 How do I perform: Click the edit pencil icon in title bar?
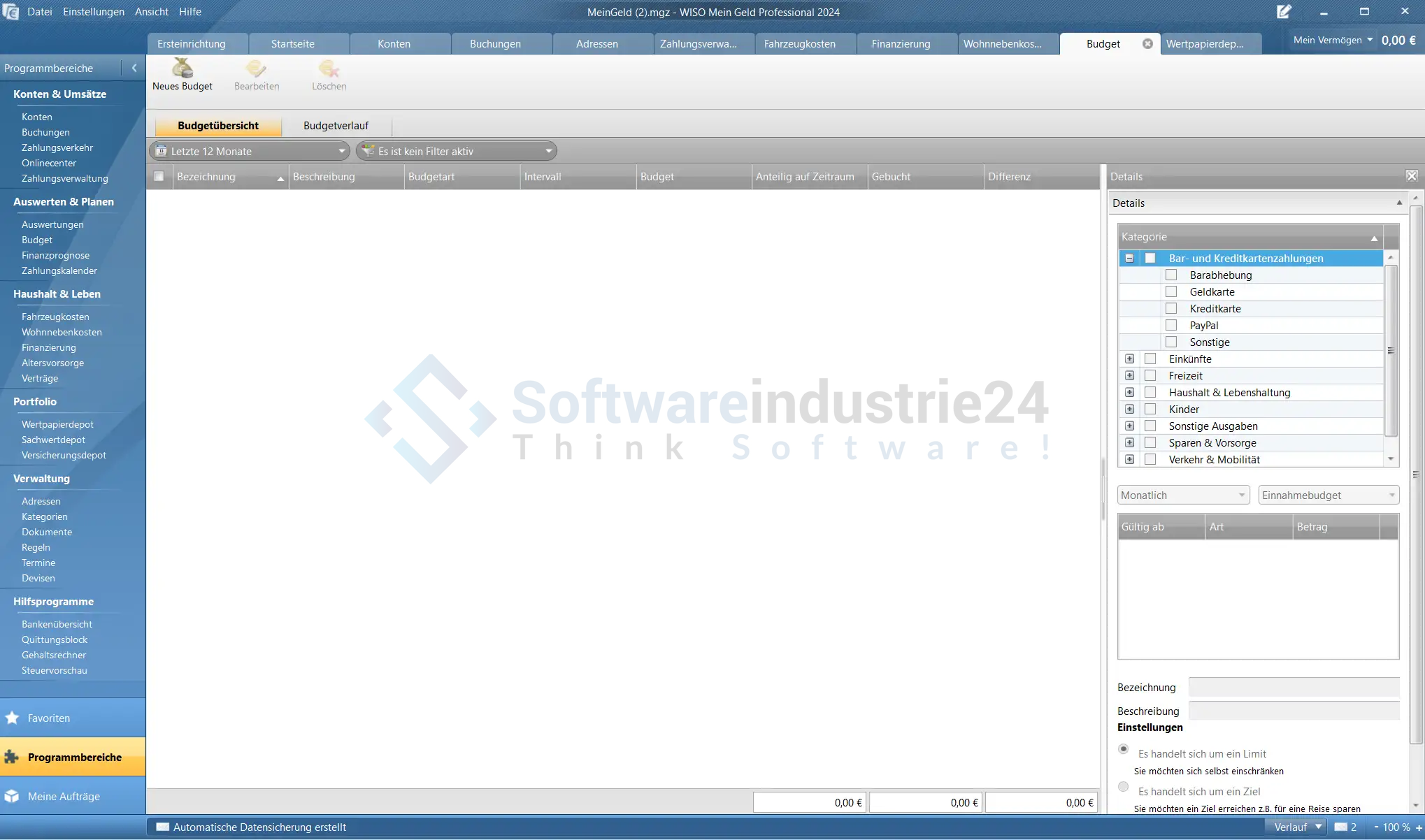[x=1284, y=12]
